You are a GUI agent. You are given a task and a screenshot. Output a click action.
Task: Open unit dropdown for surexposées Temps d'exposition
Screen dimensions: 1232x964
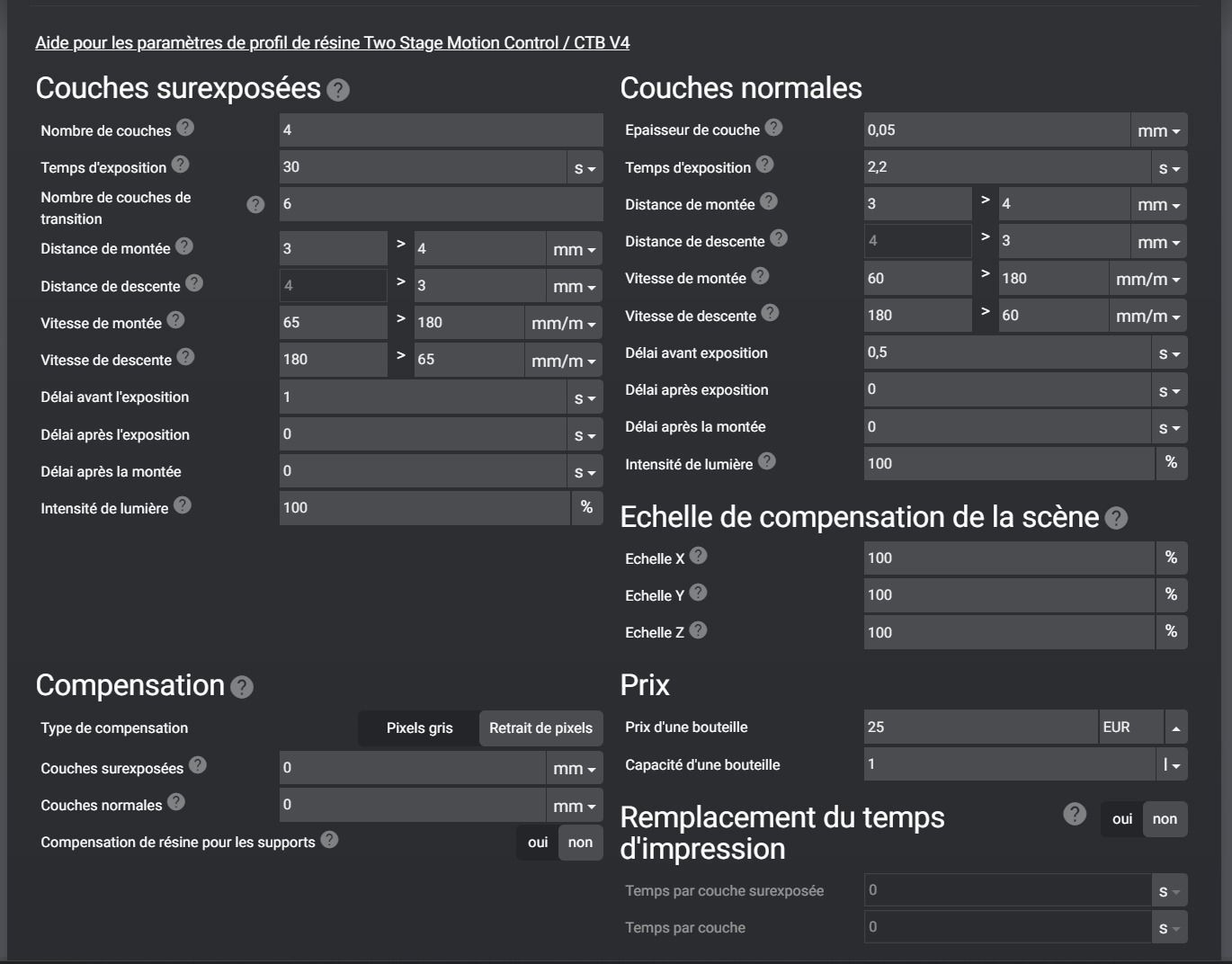tap(585, 168)
